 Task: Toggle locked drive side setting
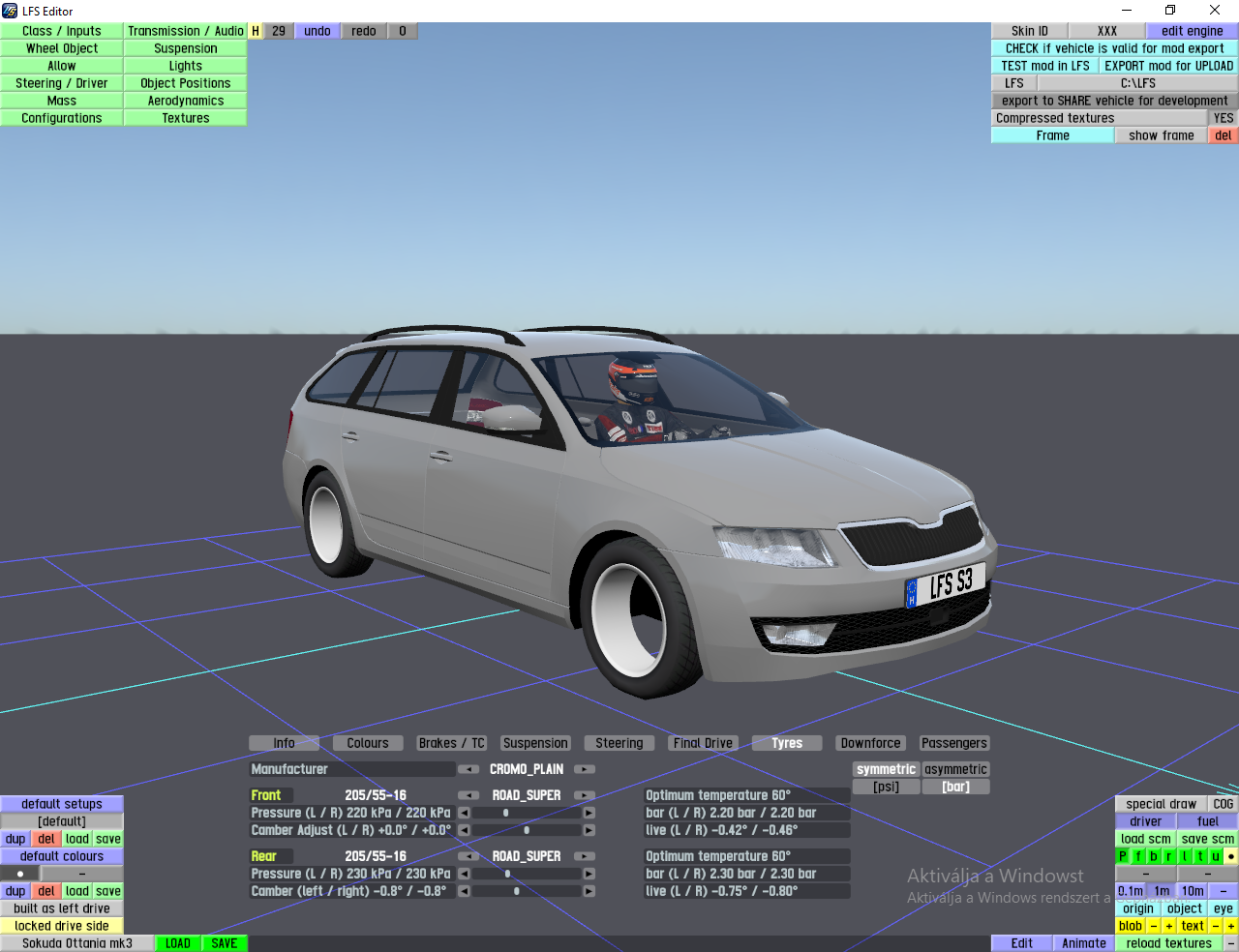point(62,926)
